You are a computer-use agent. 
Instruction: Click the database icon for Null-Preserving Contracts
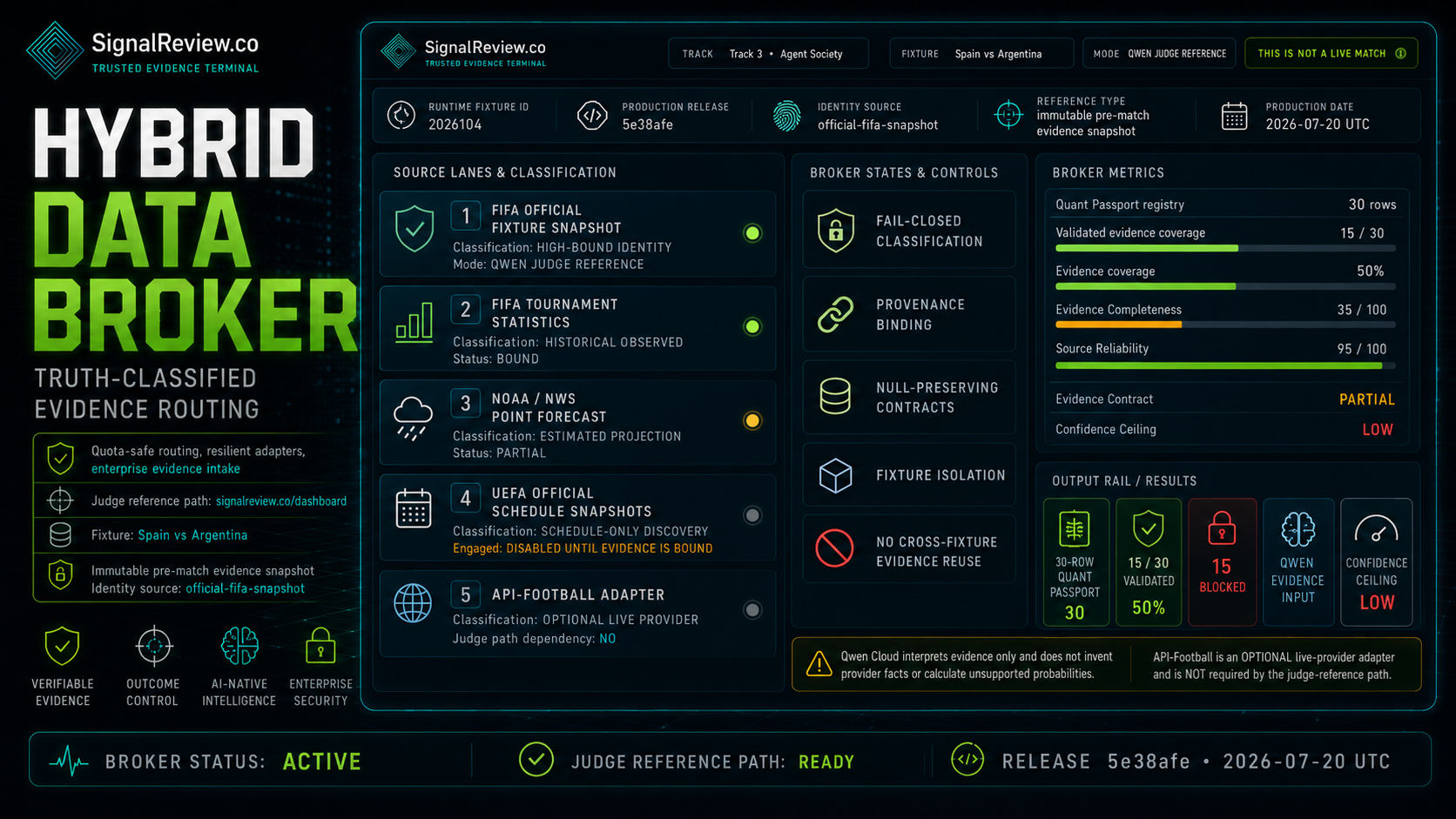[x=835, y=397]
